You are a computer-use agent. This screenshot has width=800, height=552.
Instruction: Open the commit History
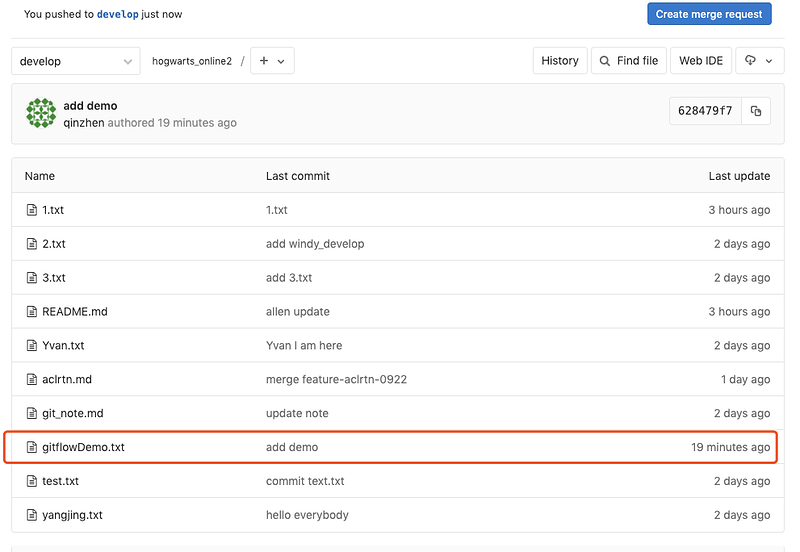[560, 61]
